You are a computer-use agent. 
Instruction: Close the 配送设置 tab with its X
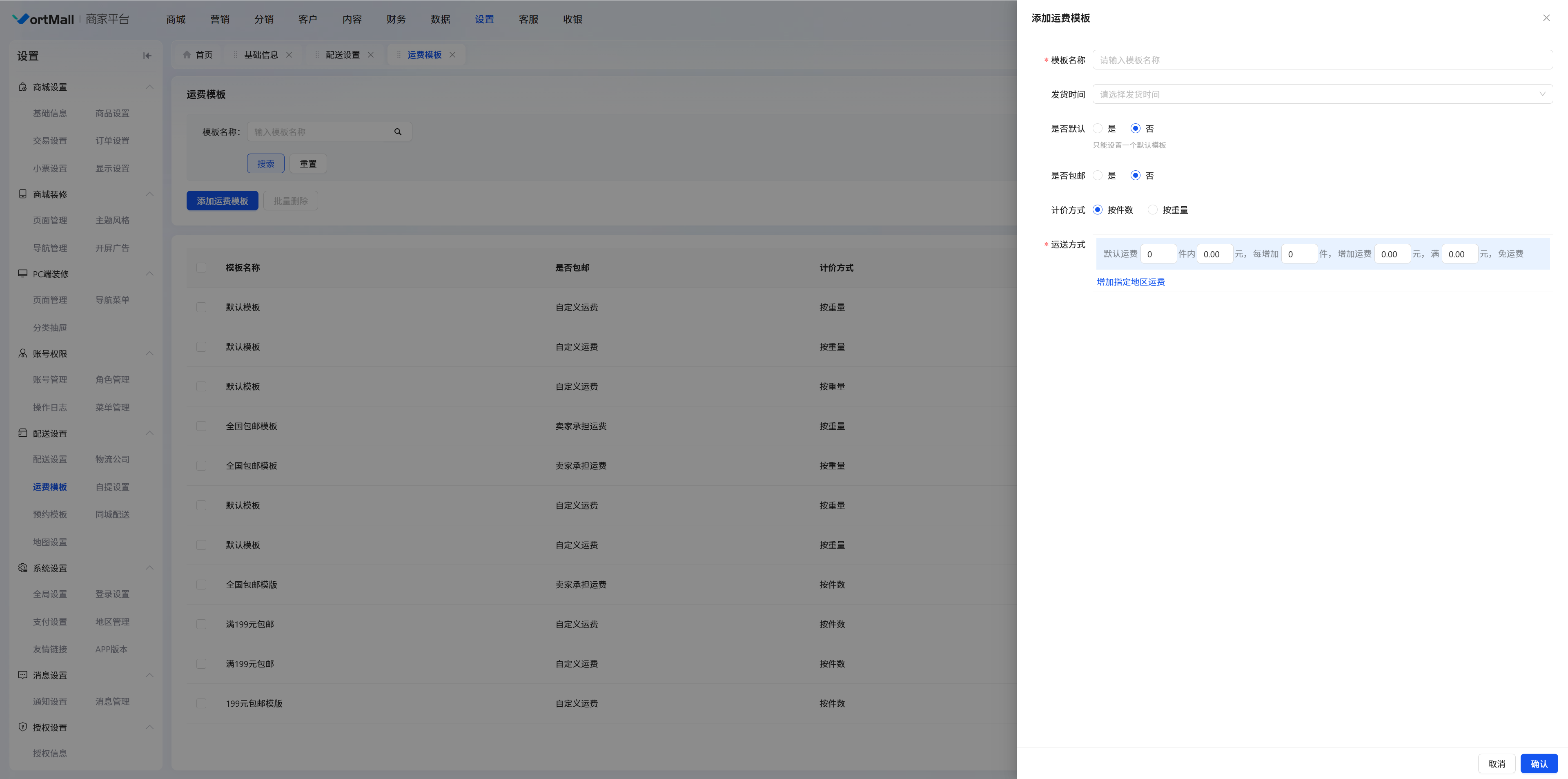pyautogui.click(x=371, y=55)
